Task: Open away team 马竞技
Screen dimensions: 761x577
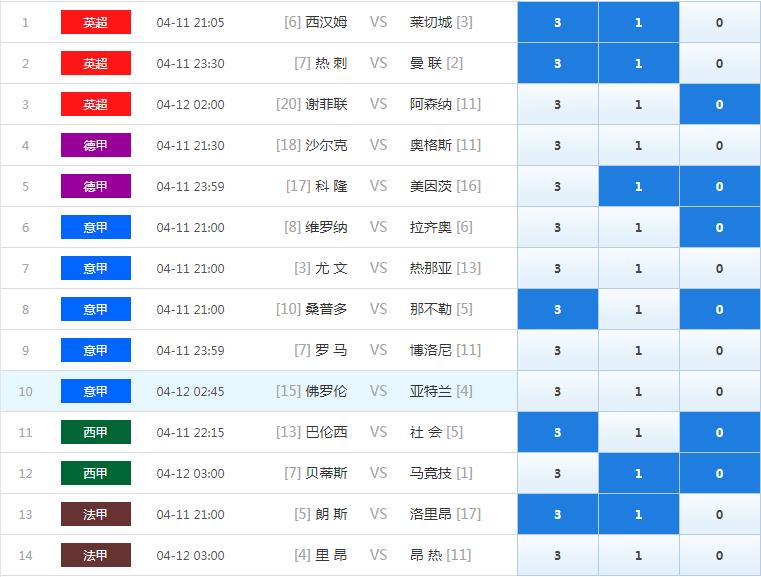Action: pyautogui.click(x=430, y=473)
